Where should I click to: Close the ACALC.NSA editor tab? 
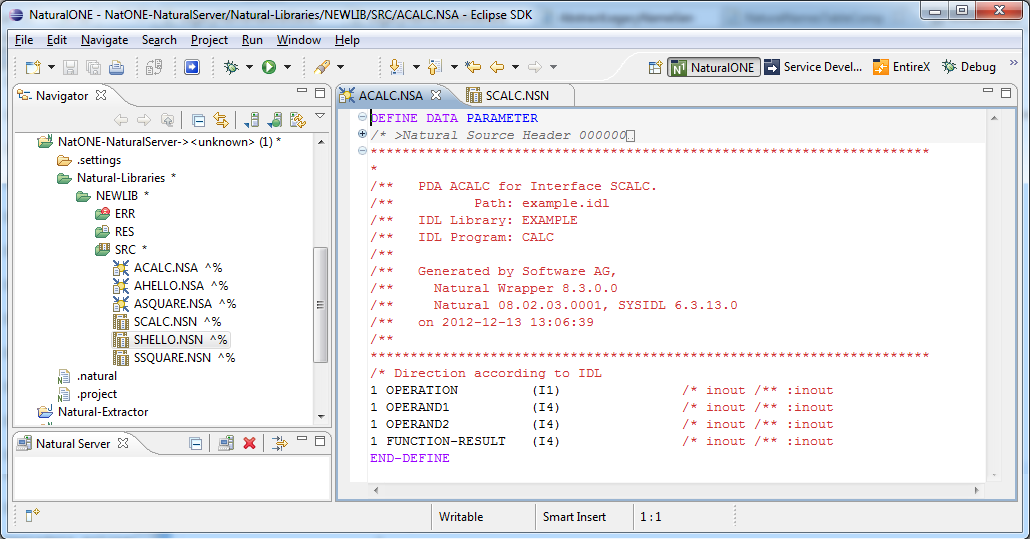click(x=436, y=95)
